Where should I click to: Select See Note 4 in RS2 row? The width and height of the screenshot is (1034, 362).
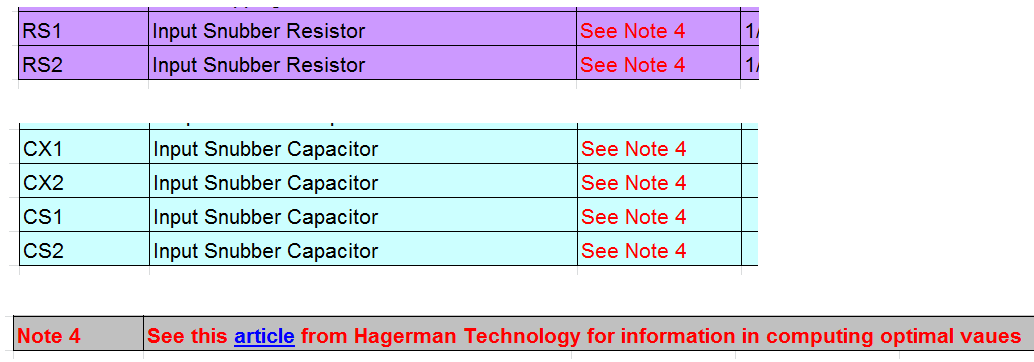tap(632, 65)
